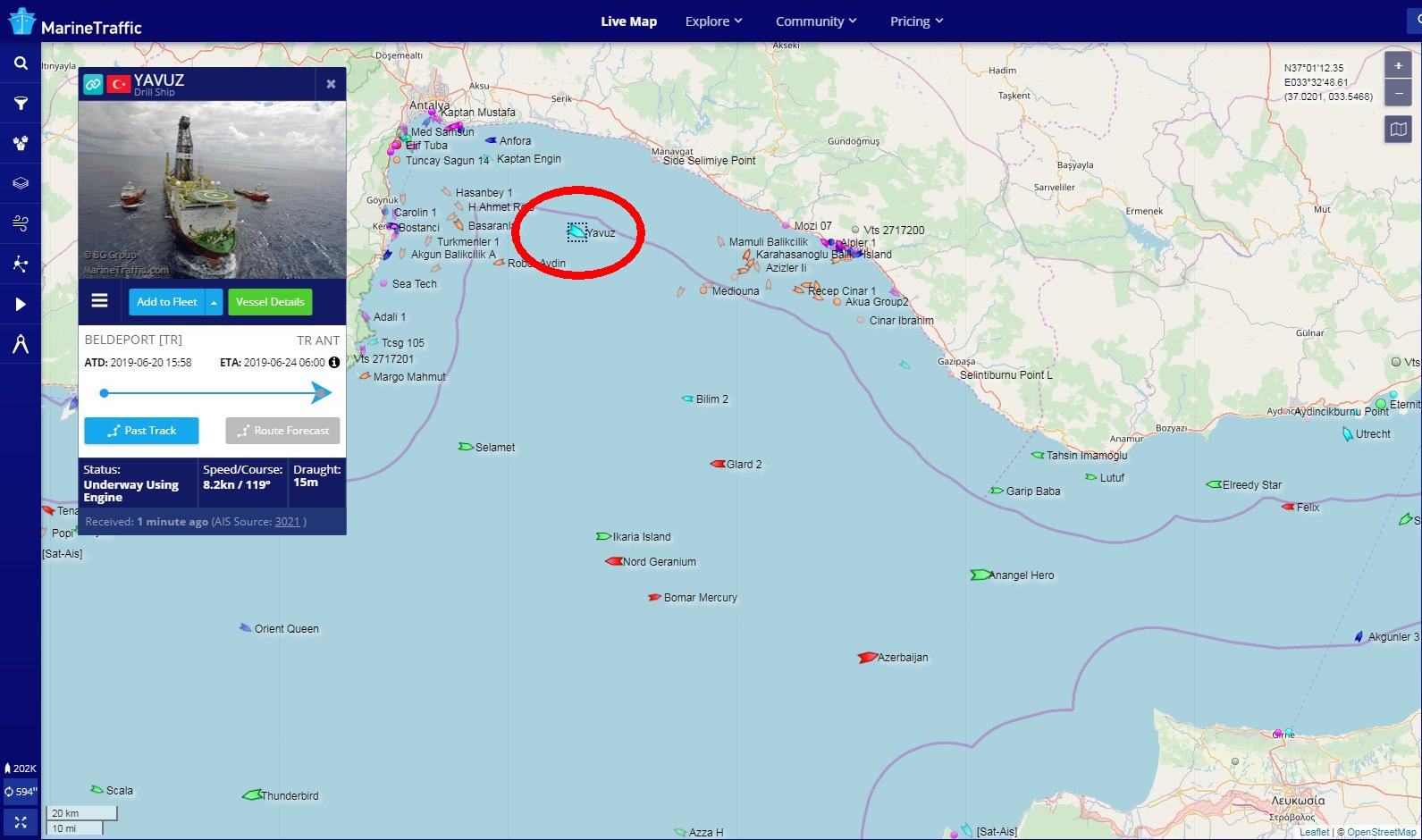Show the wind weather overlay

click(x=21, y=223)
